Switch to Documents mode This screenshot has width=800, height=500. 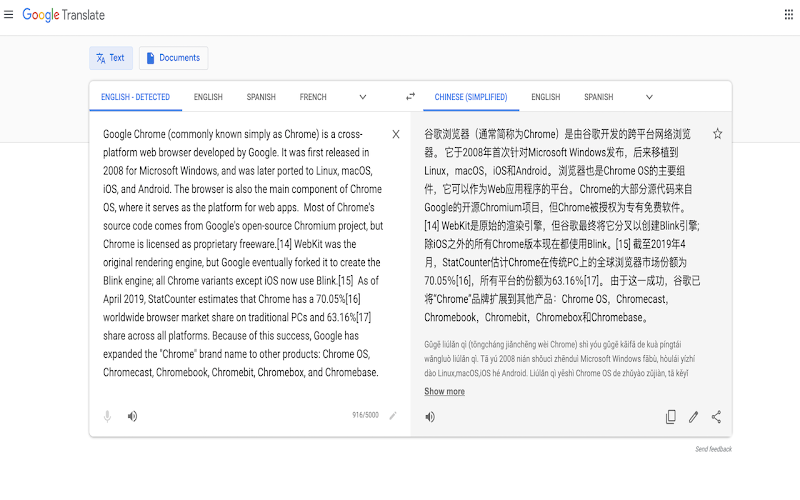173,58
